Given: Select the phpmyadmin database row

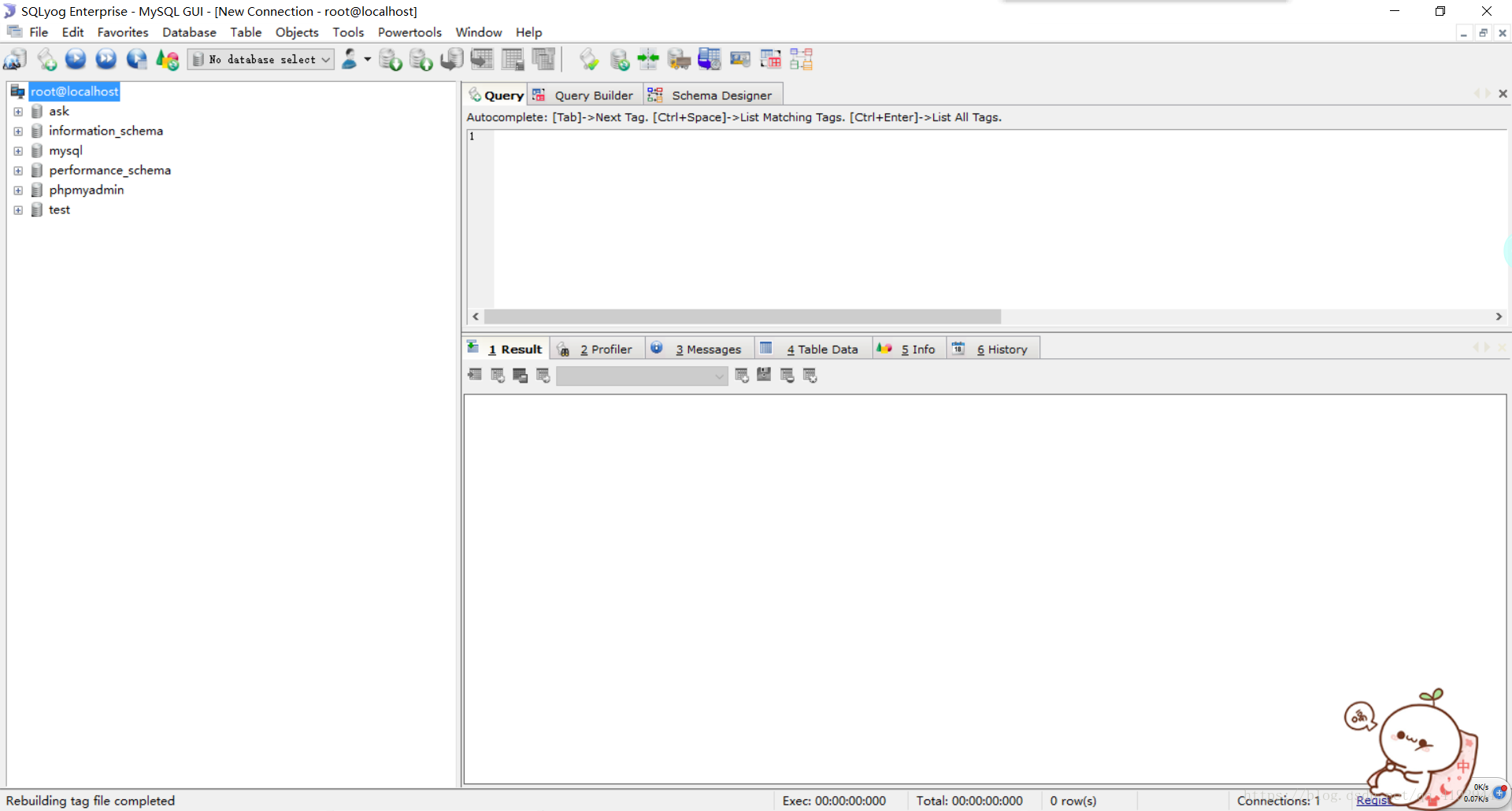Looking at the screenshot, I should tap(86, 190).
